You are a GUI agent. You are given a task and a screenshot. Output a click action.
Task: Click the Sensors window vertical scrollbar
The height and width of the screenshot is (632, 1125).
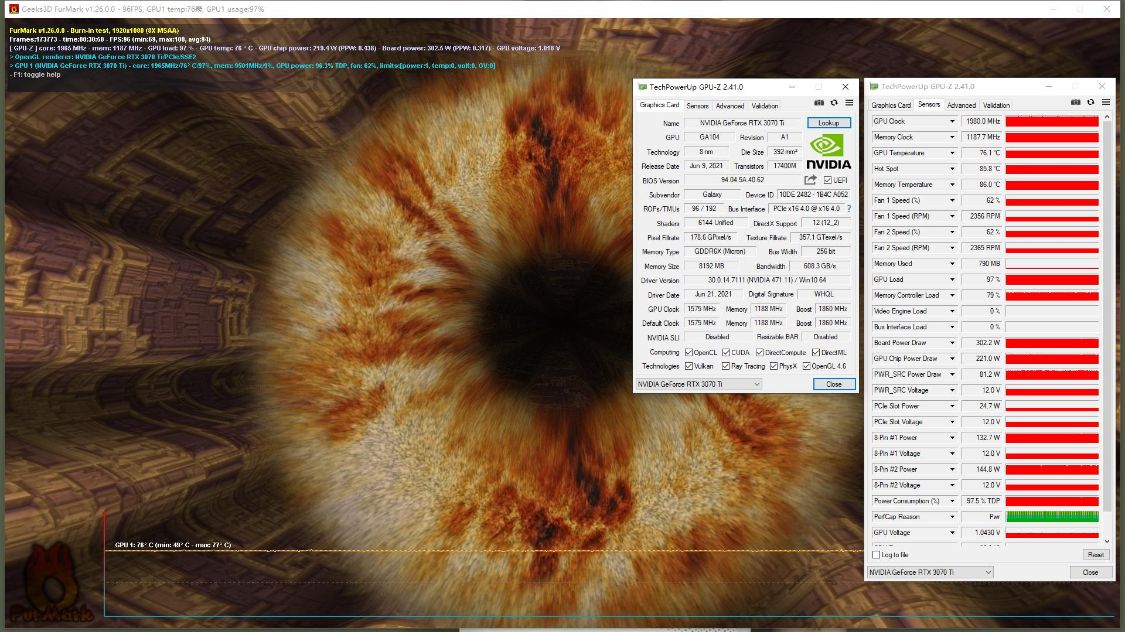(x=1107, y=329)
